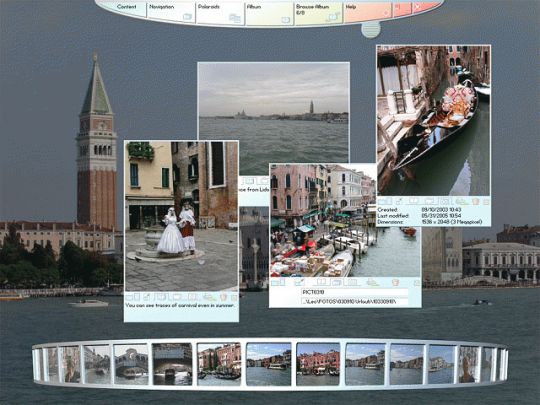Click the pencil edit icon under canal market photo

[299, 283]
